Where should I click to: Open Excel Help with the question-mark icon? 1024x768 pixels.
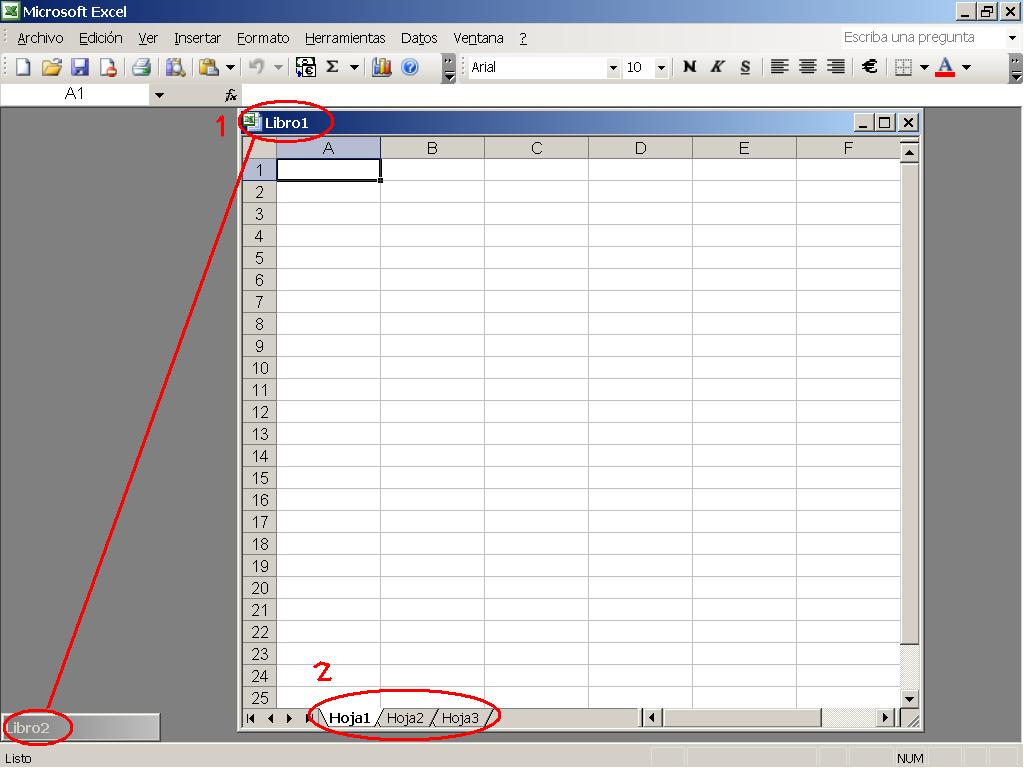pos(409,67)
